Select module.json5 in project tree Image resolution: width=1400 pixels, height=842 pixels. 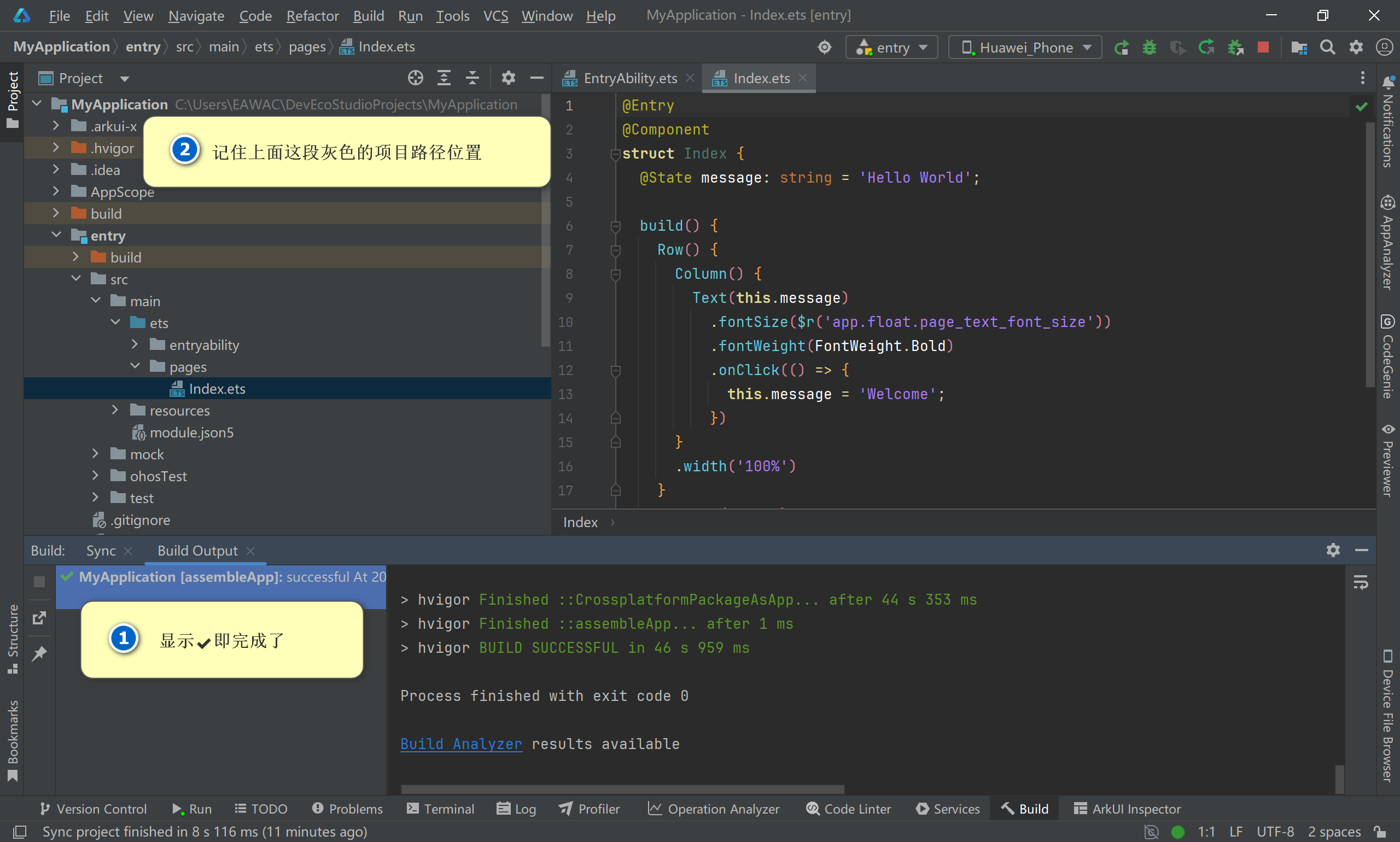(x=191, y=432)
